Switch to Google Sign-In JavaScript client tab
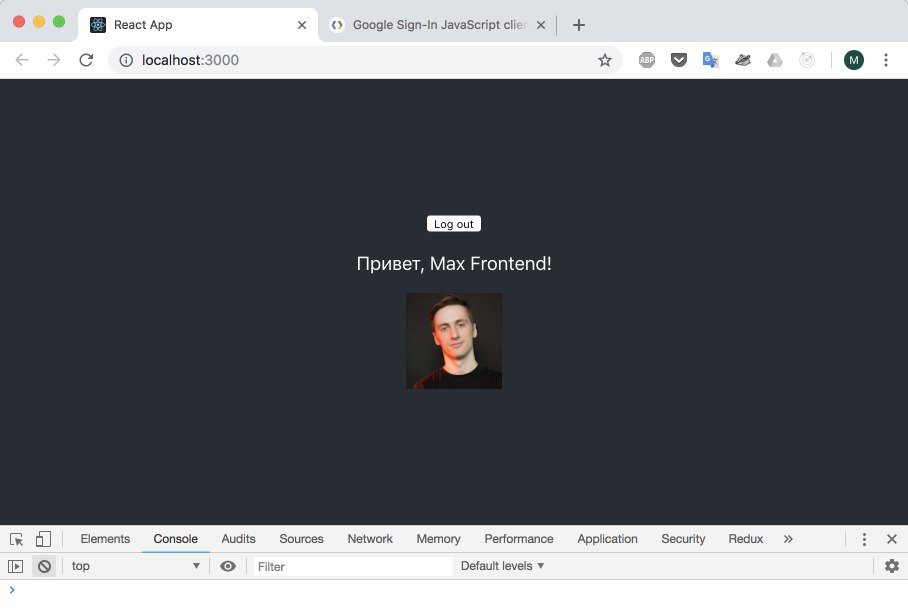The image size is (908, 616). click(437, 25)
